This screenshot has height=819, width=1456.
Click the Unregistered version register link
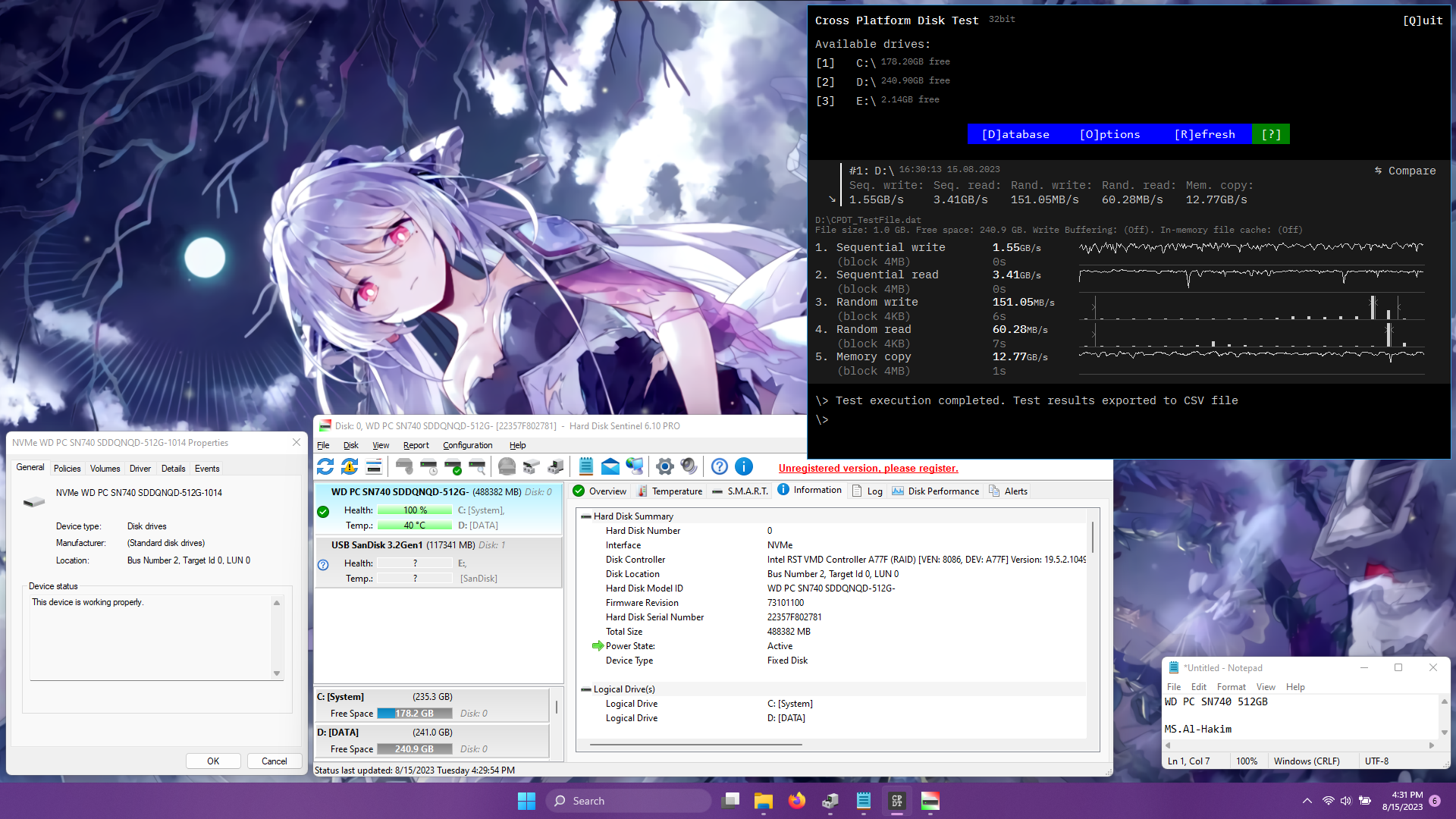point(868,469)
